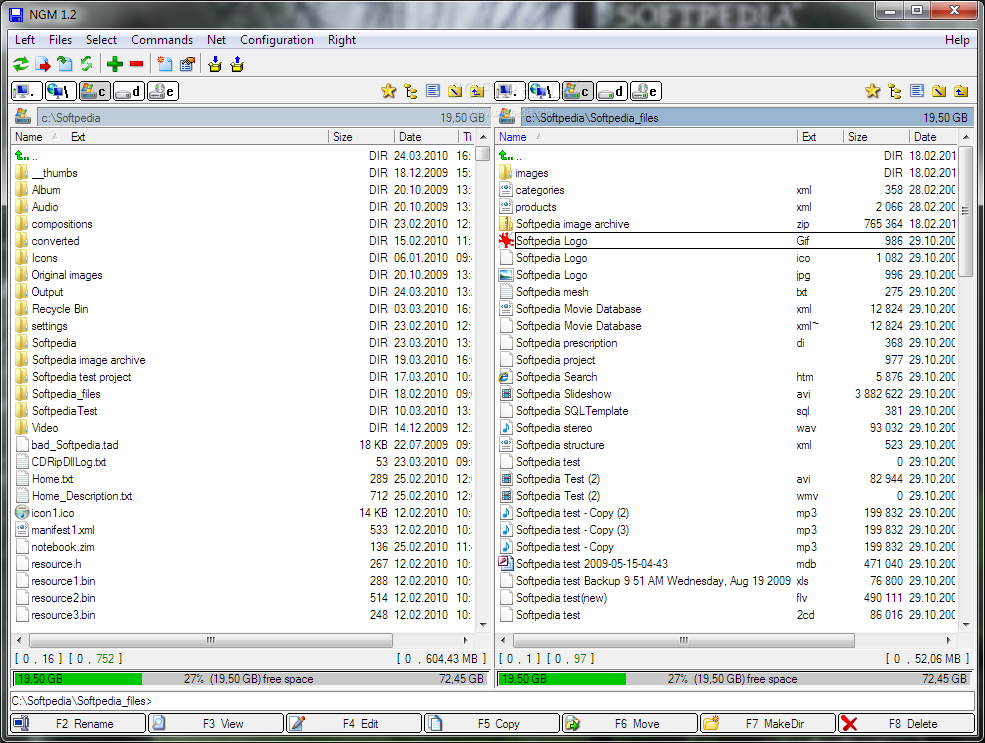Click the F7 MakeDir button
The height and width of the screenshot is (743, 985).
click(769, 724)
